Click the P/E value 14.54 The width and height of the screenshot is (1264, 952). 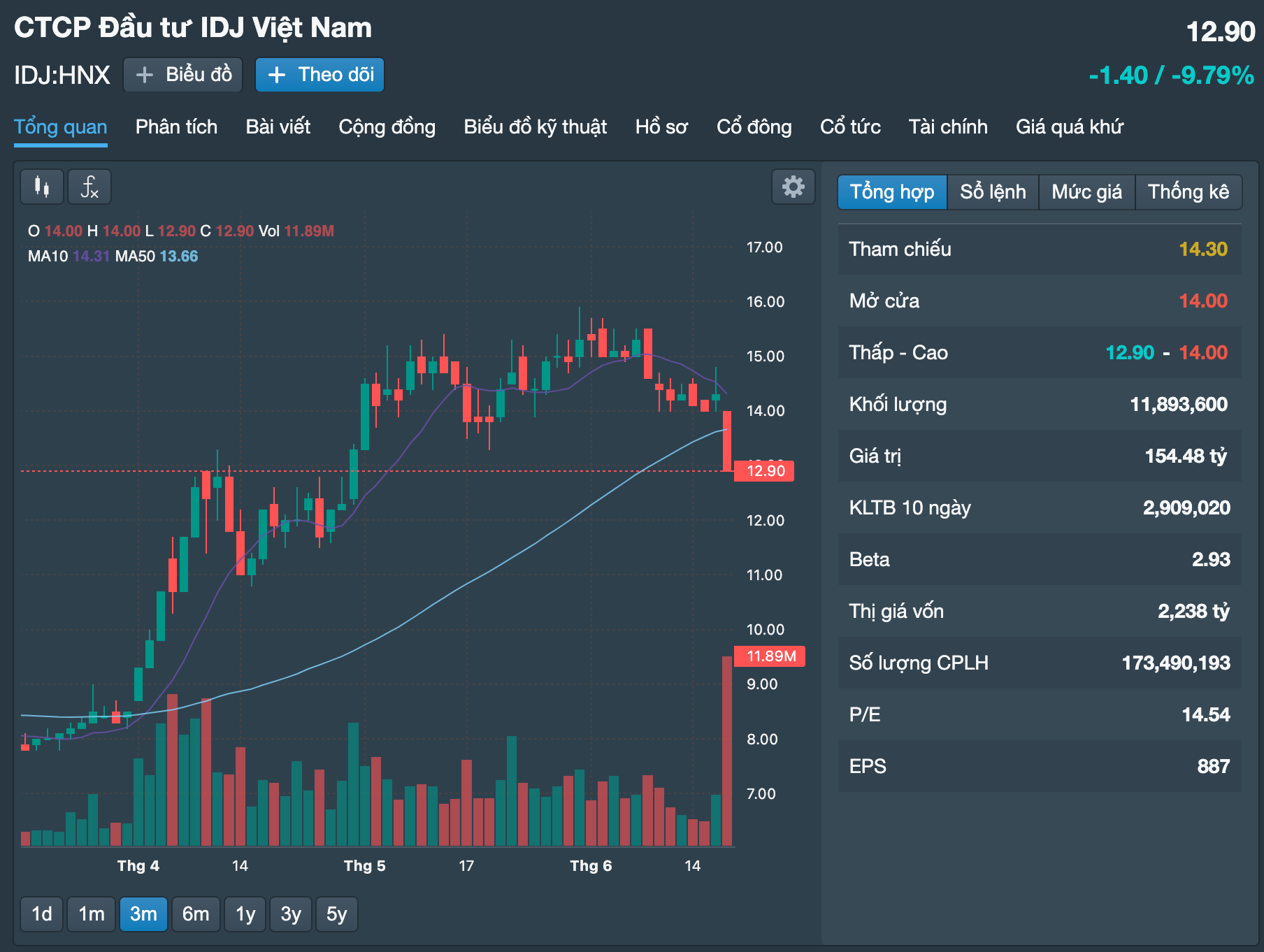pyautogui.click(x=1206, y=715)
